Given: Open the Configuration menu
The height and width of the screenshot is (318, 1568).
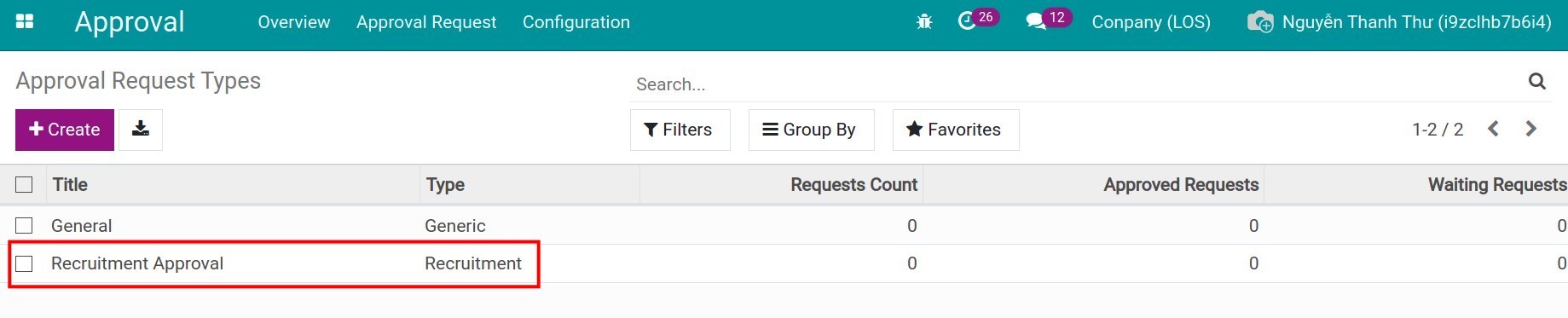Looking at the screenshot, I should click(576, 22).
